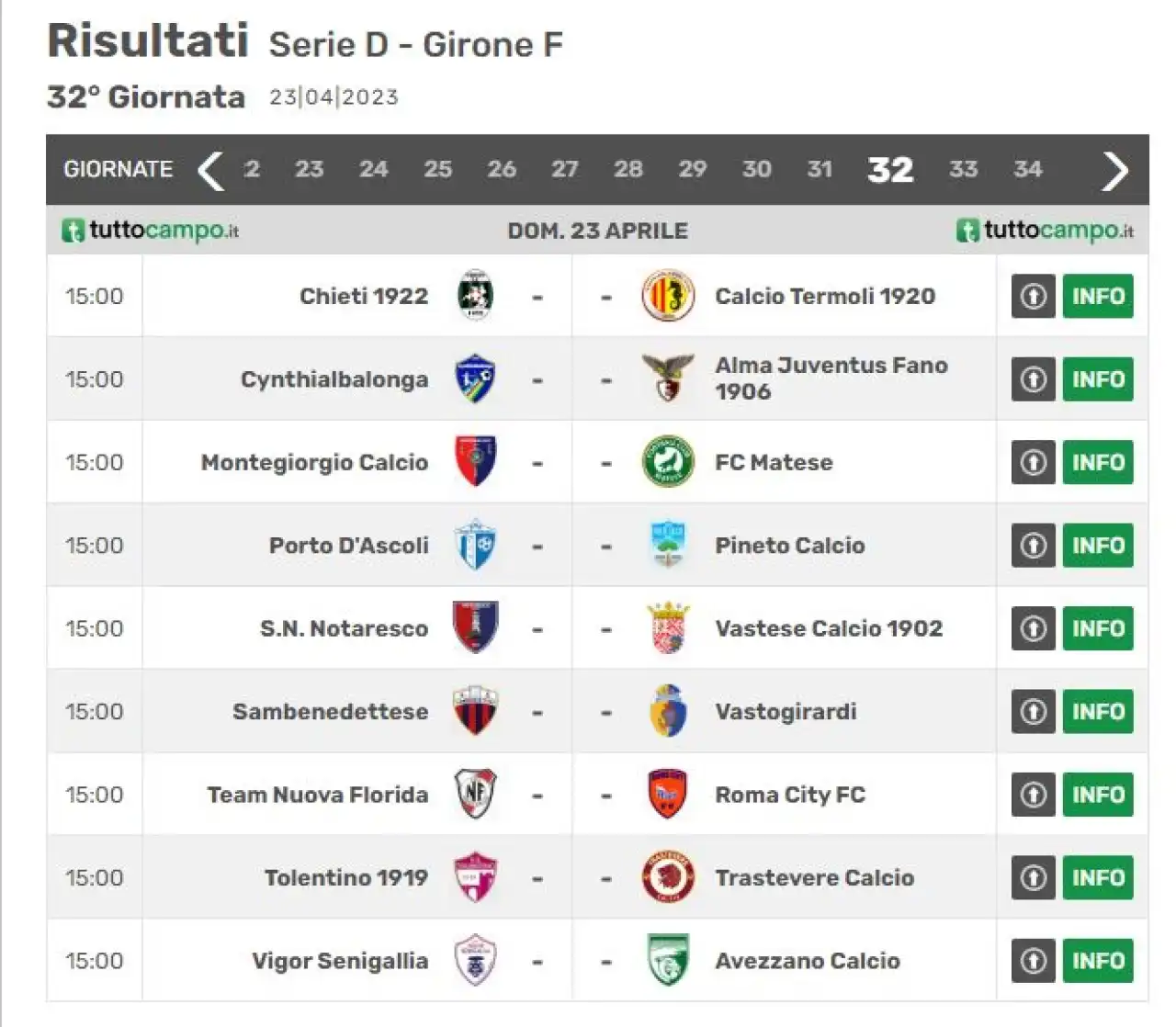Open the Vastese Calcio 1902 team link
The height and width of the screenshot is (1027, 1176).
coord(829,628)
